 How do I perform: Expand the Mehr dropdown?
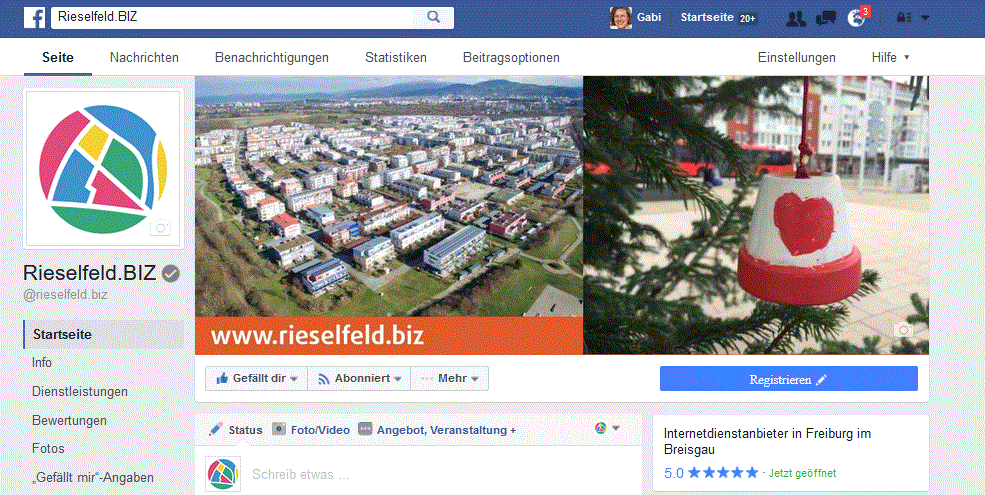click(x=449, y=379)
